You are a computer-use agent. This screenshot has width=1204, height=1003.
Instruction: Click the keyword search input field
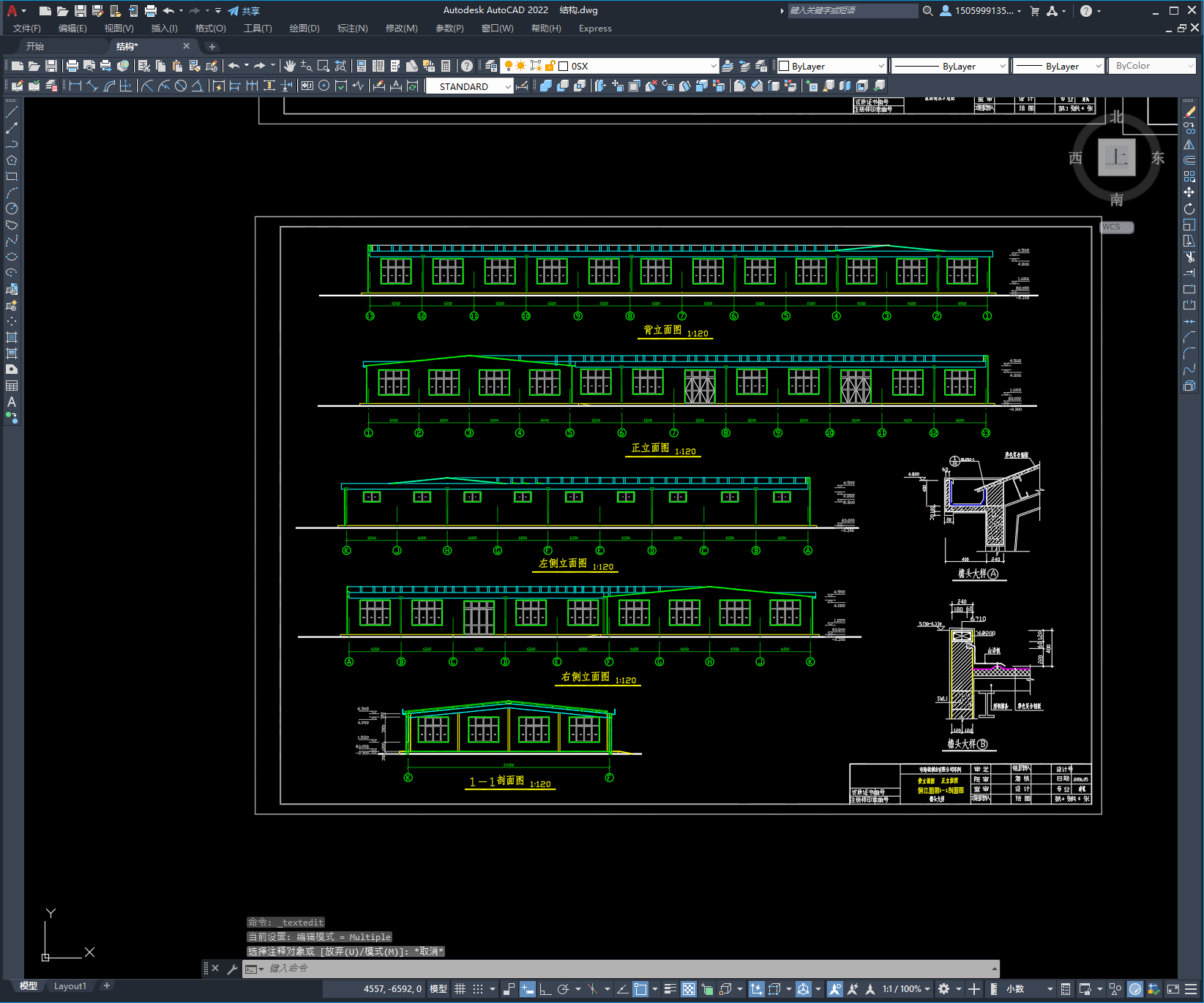click(853, 11)
